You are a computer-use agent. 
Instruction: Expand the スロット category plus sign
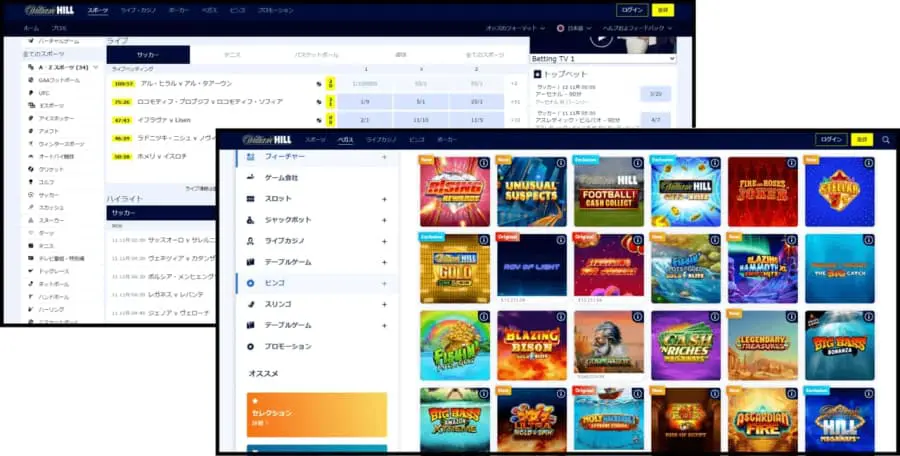[x=384, y=199]
